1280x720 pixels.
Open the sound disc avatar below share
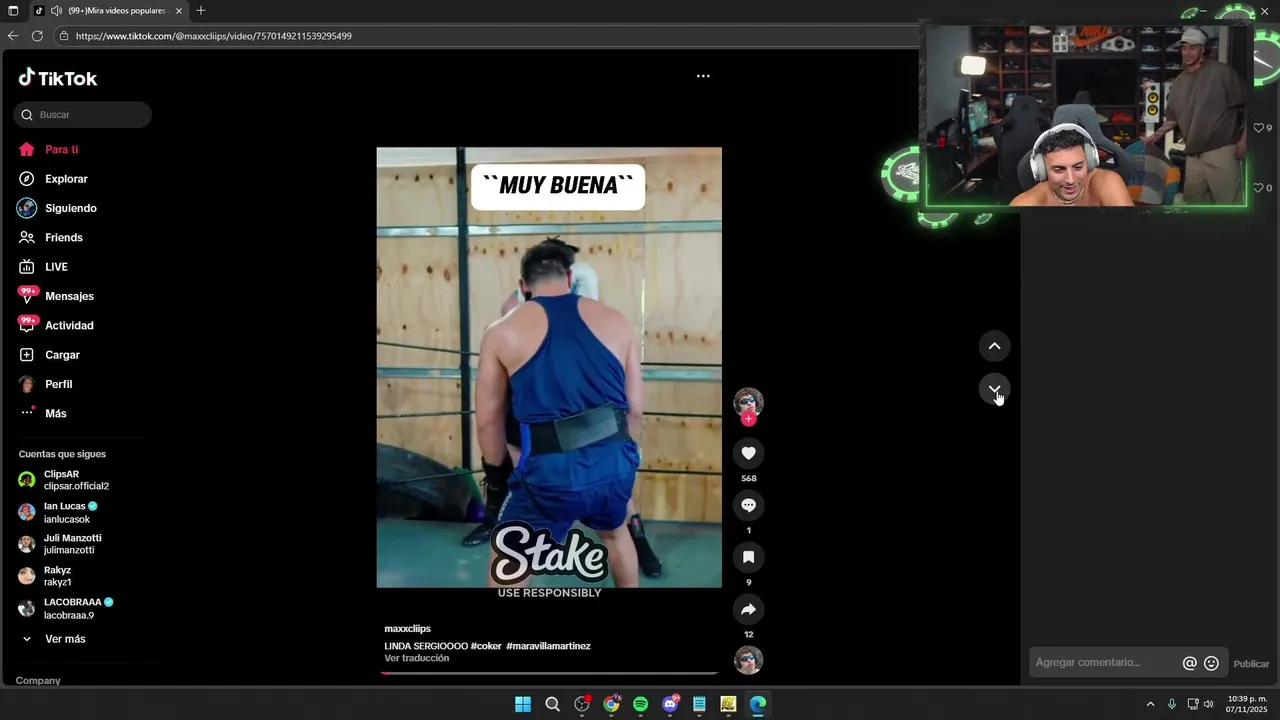click(x=748, y=660)
